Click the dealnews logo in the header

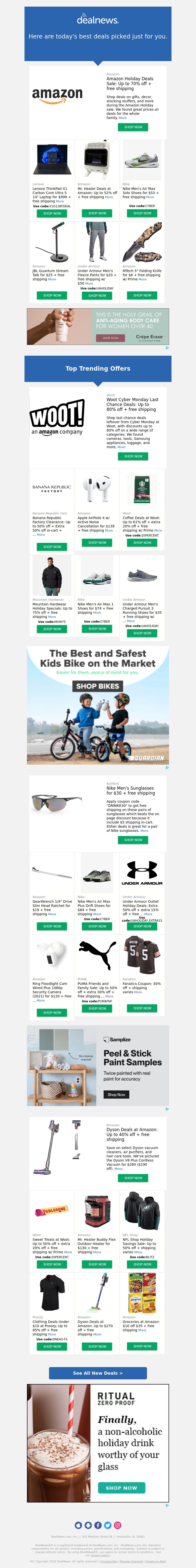click(98, 20)
